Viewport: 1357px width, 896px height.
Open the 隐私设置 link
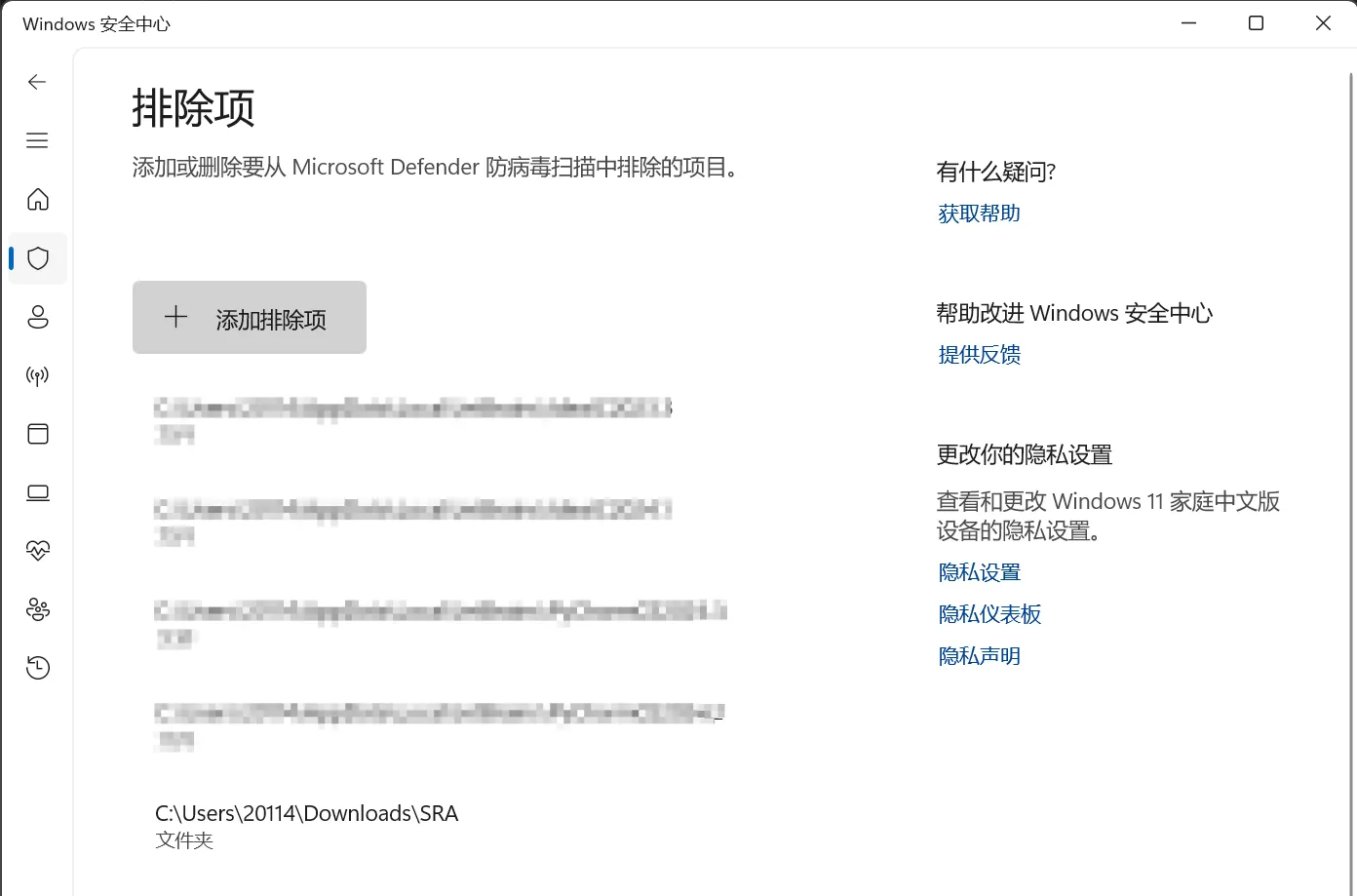click(979, 572)
